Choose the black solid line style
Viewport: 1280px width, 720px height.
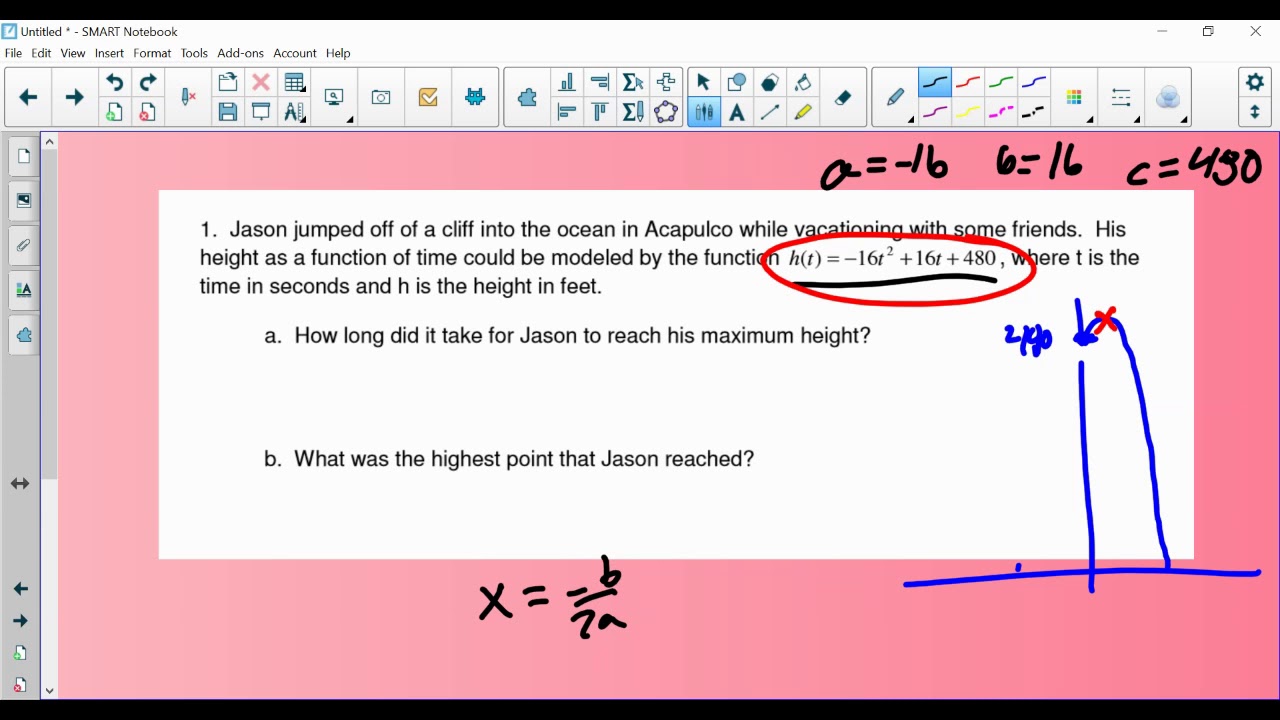(x=935, y=82)
